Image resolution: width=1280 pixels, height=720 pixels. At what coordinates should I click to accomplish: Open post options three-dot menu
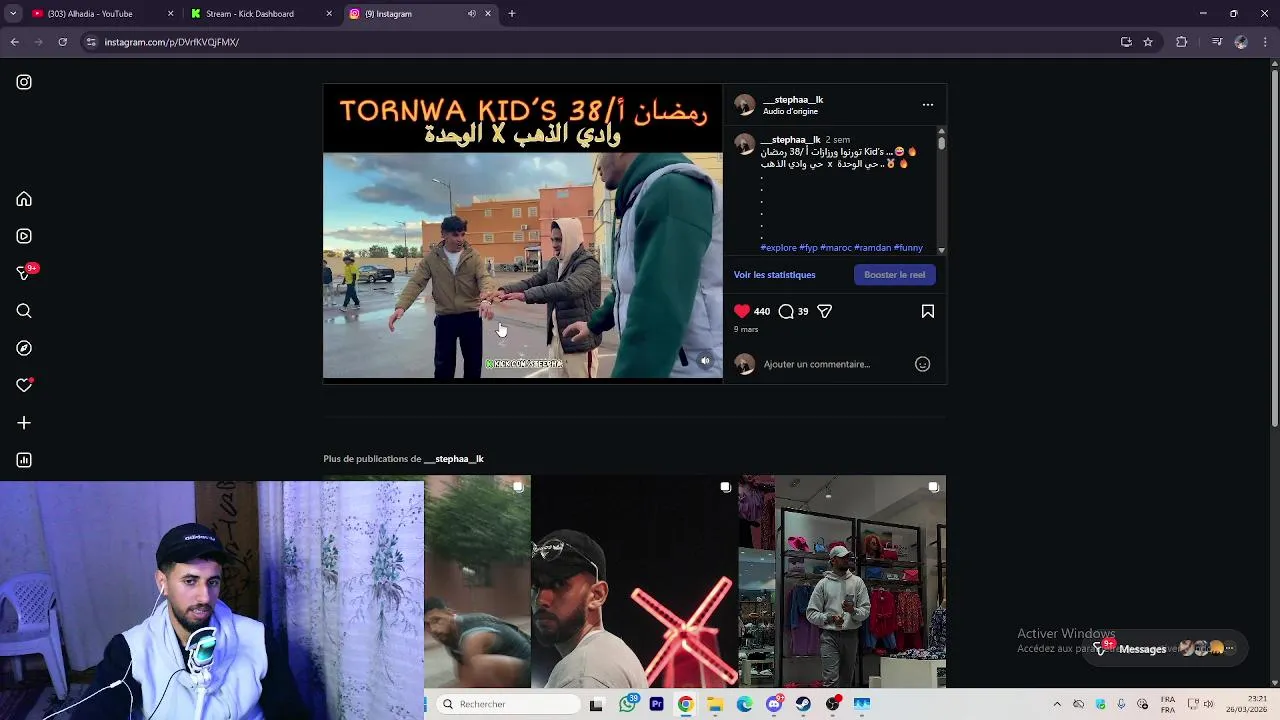(x=928, y=104)
